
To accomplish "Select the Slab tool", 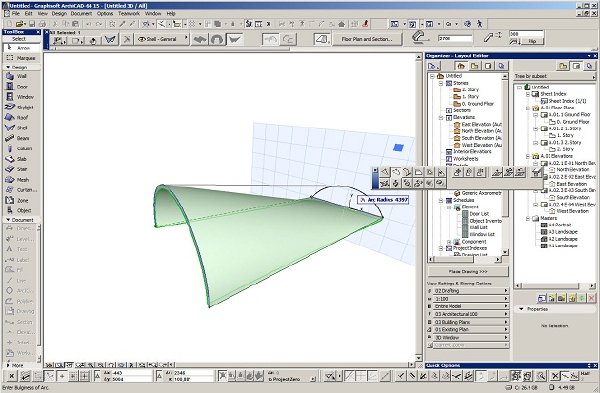I will pyautogui.click(x=22, y=159).
